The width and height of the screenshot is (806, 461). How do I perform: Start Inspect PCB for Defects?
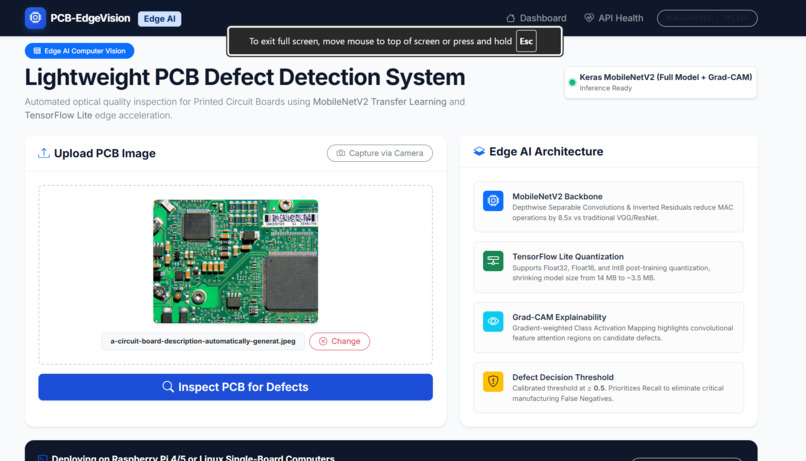[x=235, y=387]
